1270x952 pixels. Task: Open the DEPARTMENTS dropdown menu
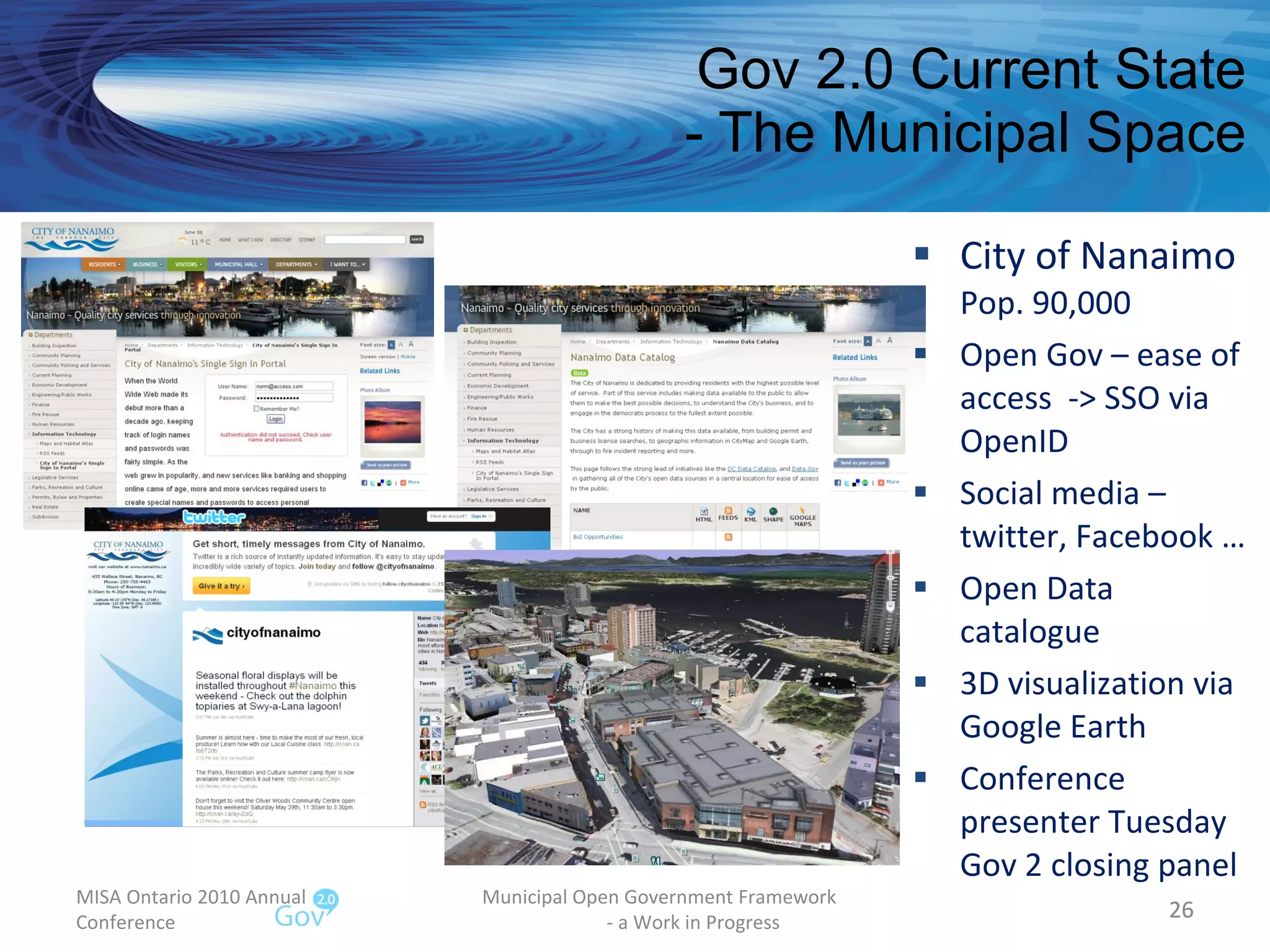[x=296, y=265]
